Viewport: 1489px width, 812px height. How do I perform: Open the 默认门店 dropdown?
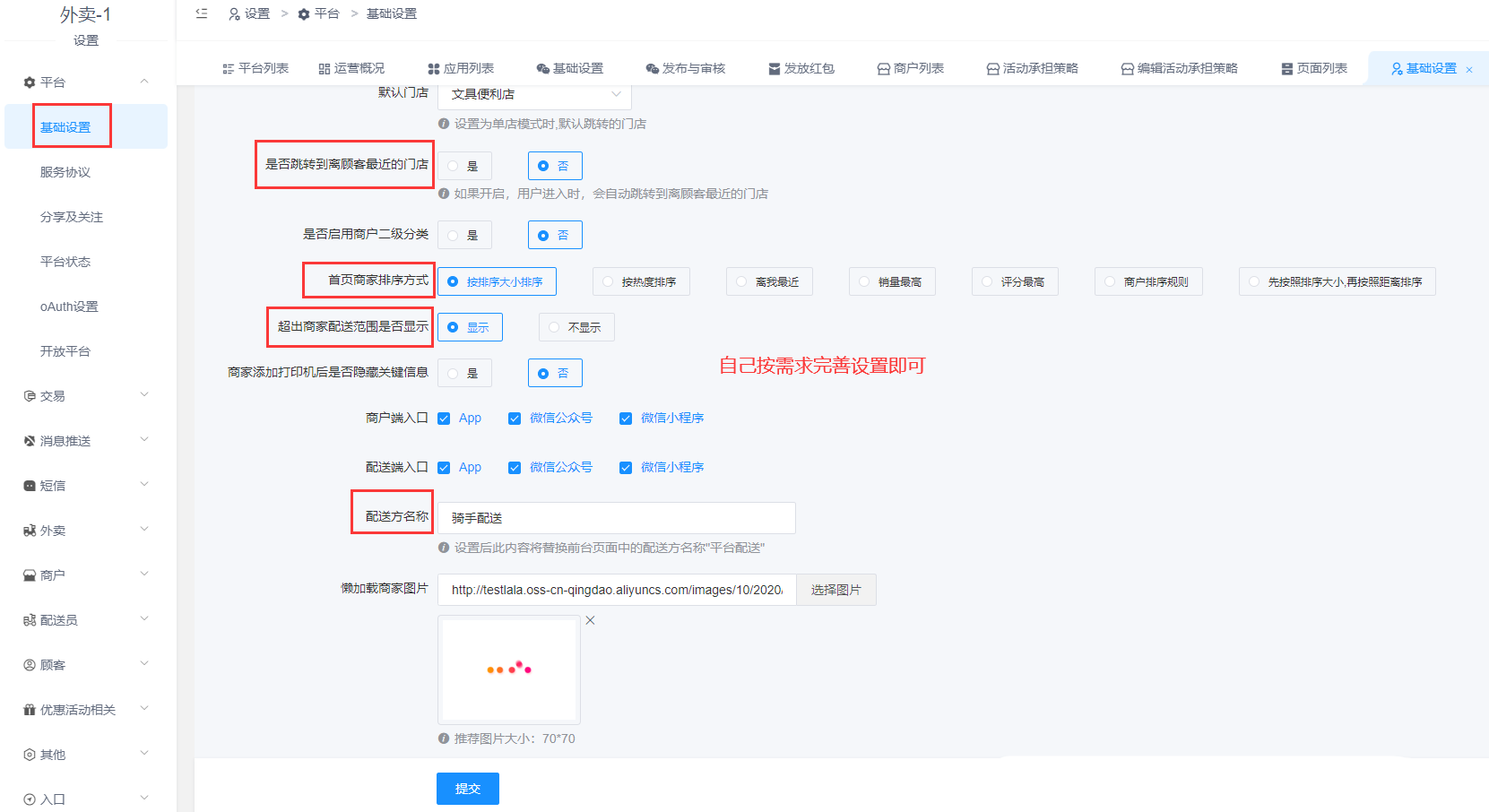click(534, 95)
